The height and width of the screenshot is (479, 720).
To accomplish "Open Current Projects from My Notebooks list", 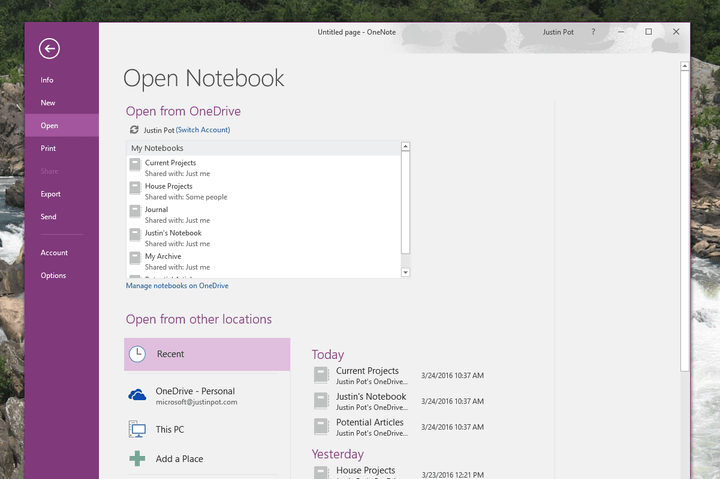I will 264,168.
